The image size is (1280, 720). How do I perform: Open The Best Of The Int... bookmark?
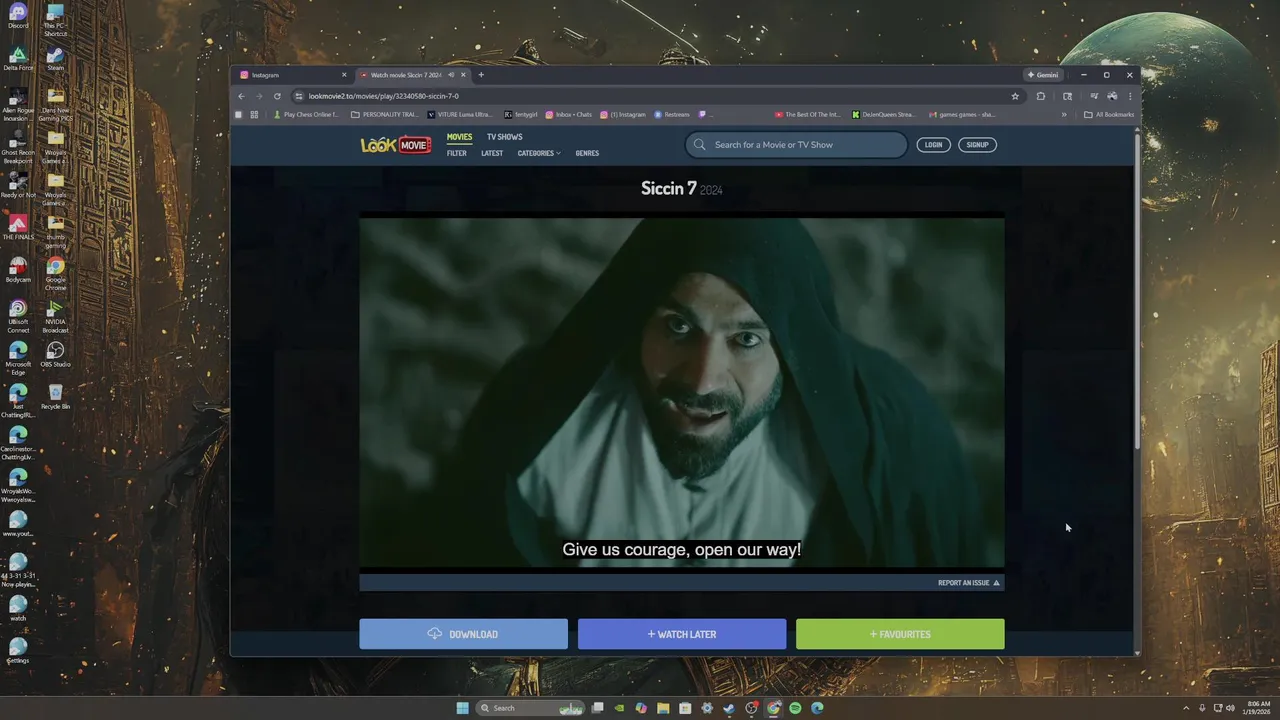coord(808,115)
